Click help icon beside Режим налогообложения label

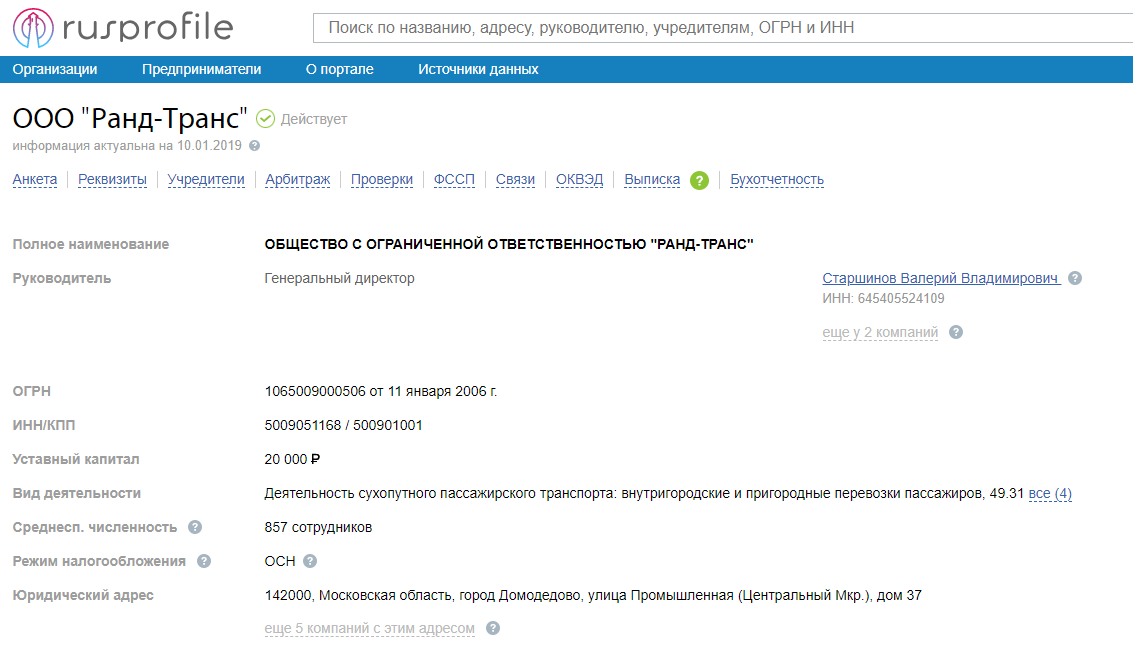[204, 561]
